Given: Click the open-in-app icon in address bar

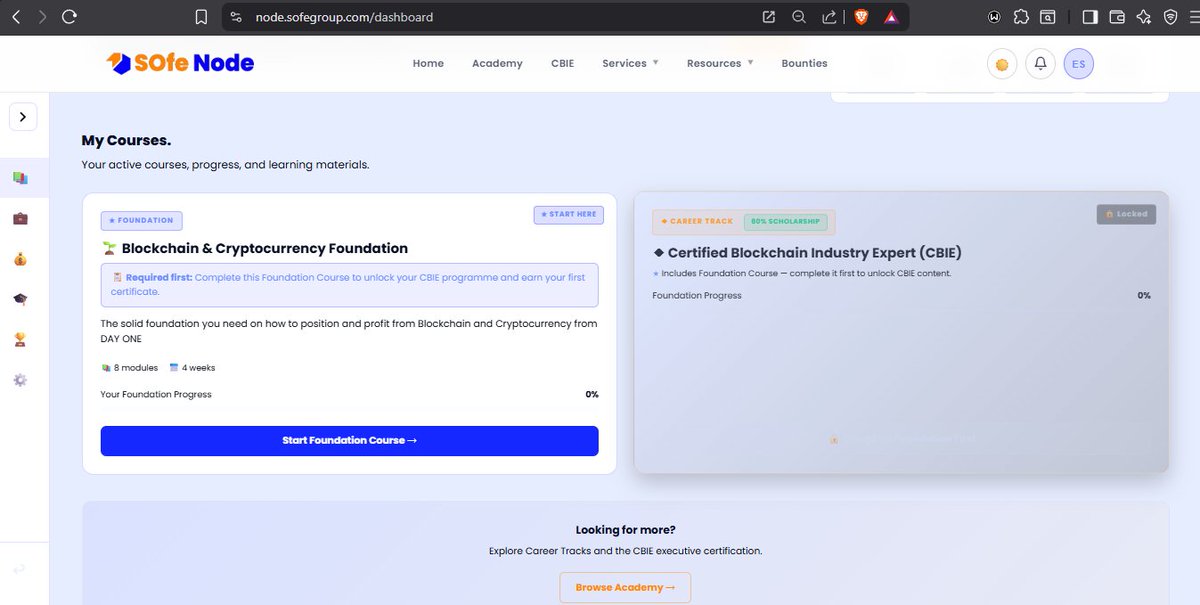Looking at the screenshot, I should 768,17.
